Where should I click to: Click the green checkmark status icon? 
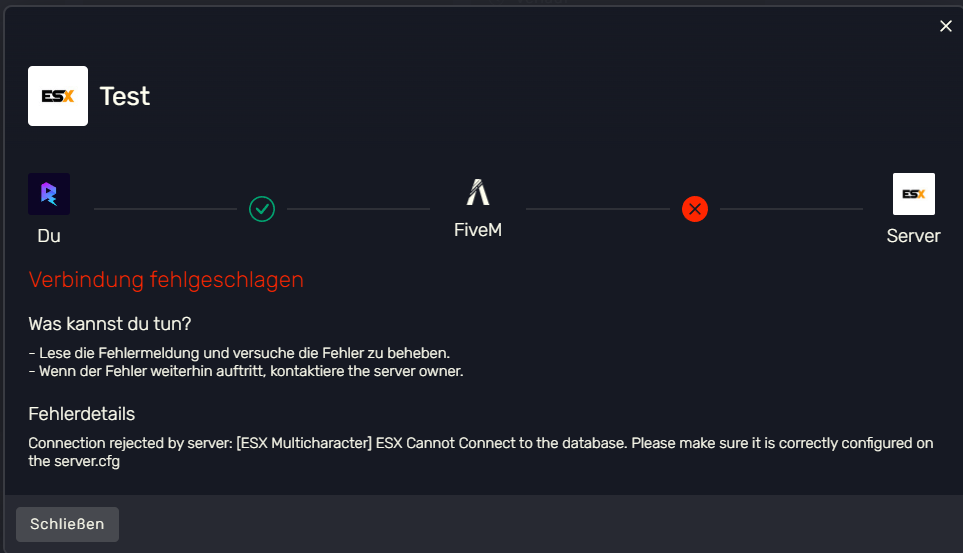(x=262, y=209)
